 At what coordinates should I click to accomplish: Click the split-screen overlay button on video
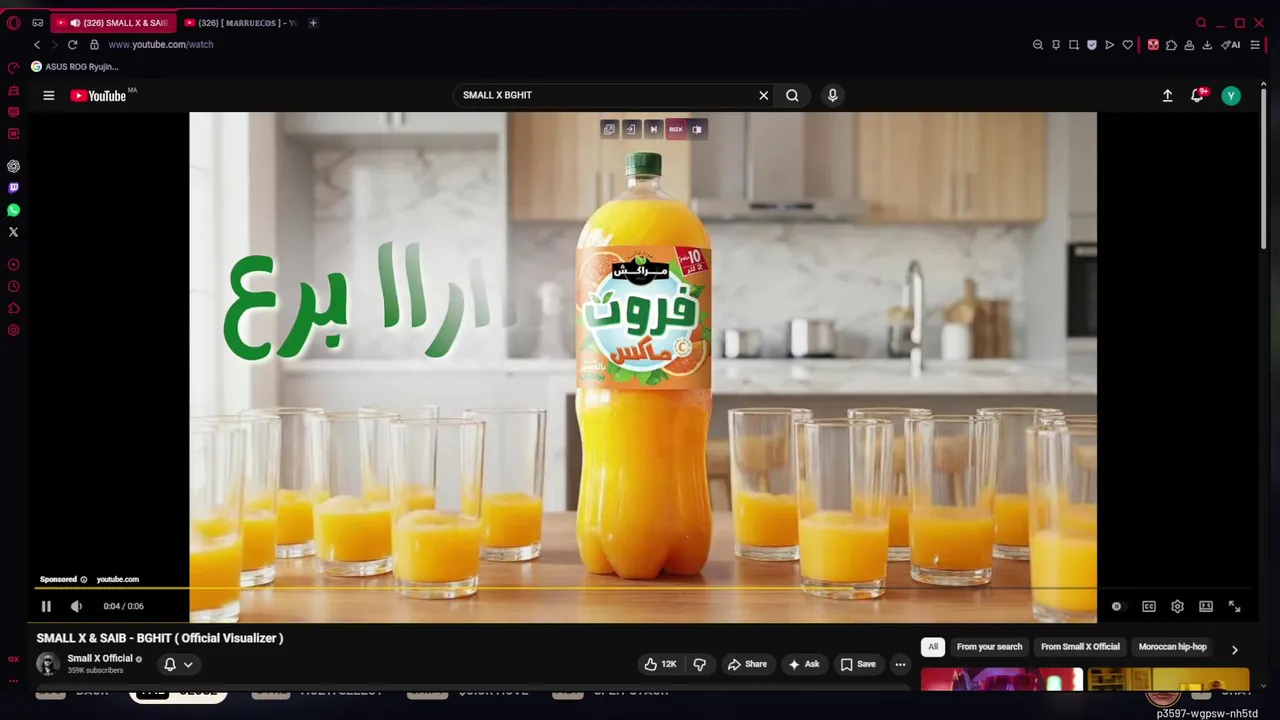point(697,129)
